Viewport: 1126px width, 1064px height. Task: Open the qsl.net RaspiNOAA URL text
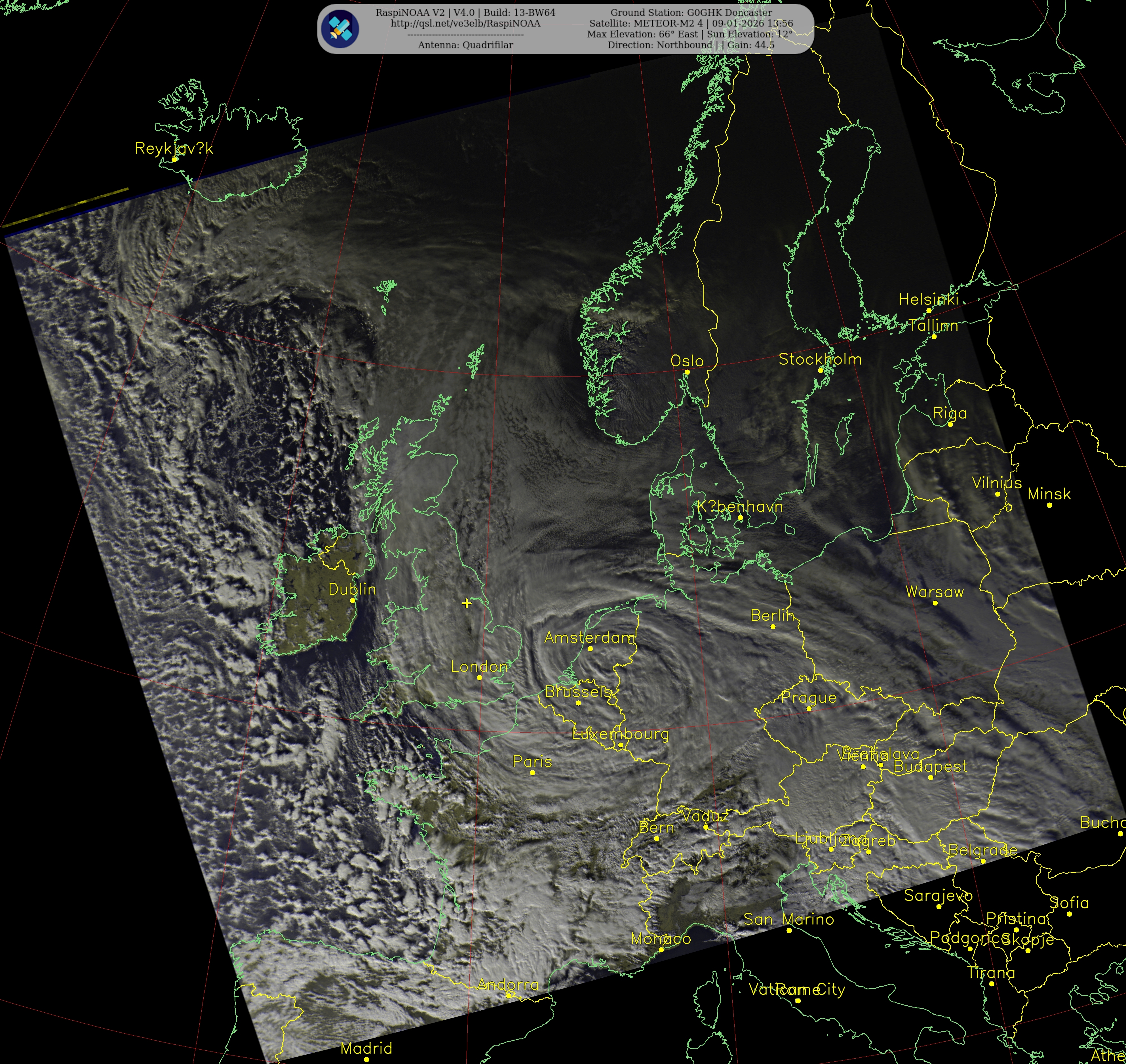click(465, 23)
